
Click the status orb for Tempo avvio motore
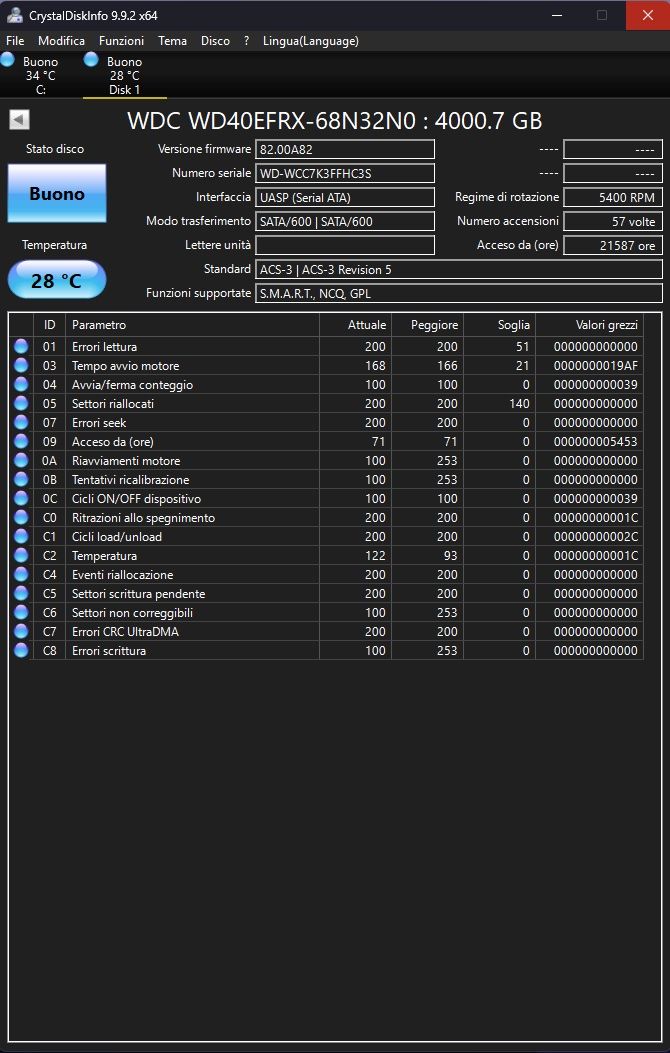(x=21, y=365)
